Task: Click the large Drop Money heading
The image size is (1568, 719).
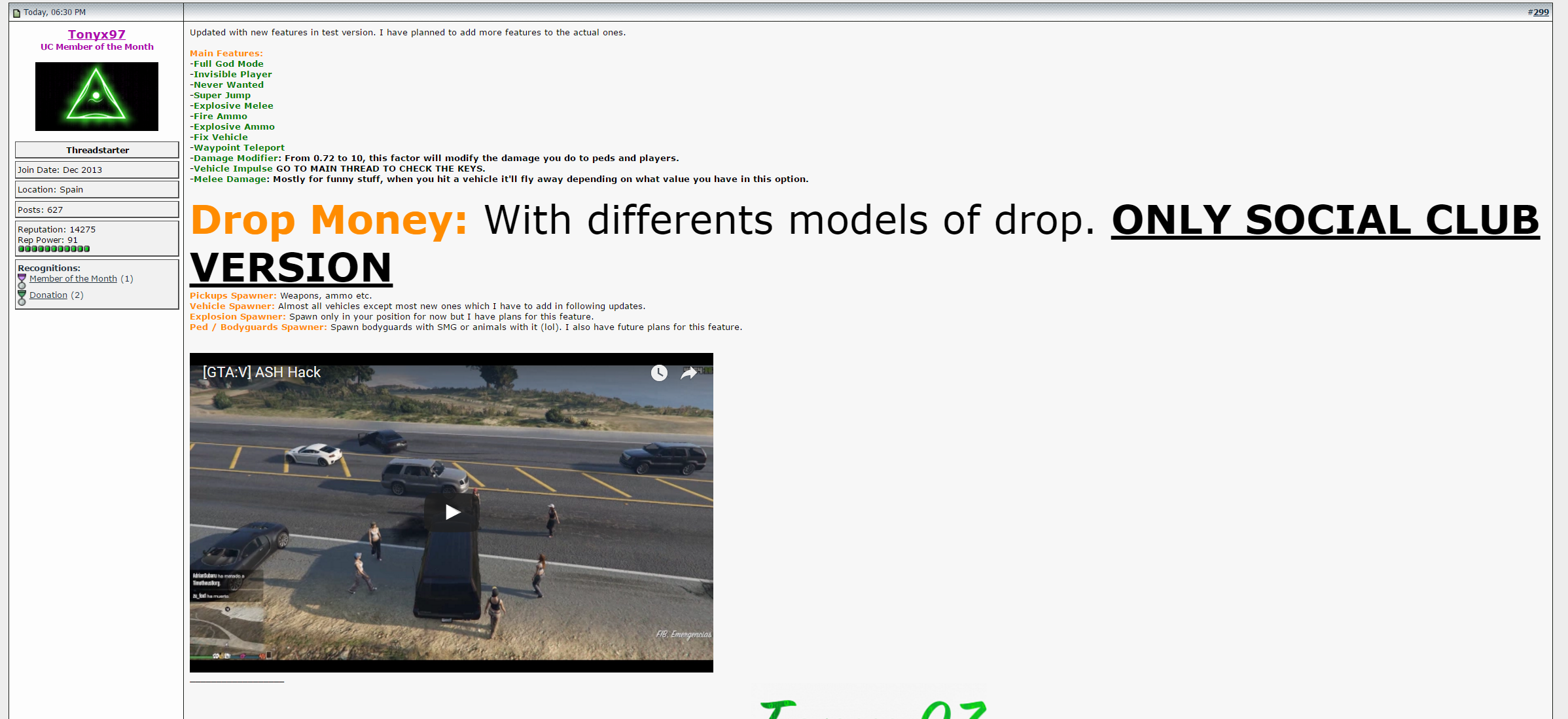Action: [x=329, y=220]
